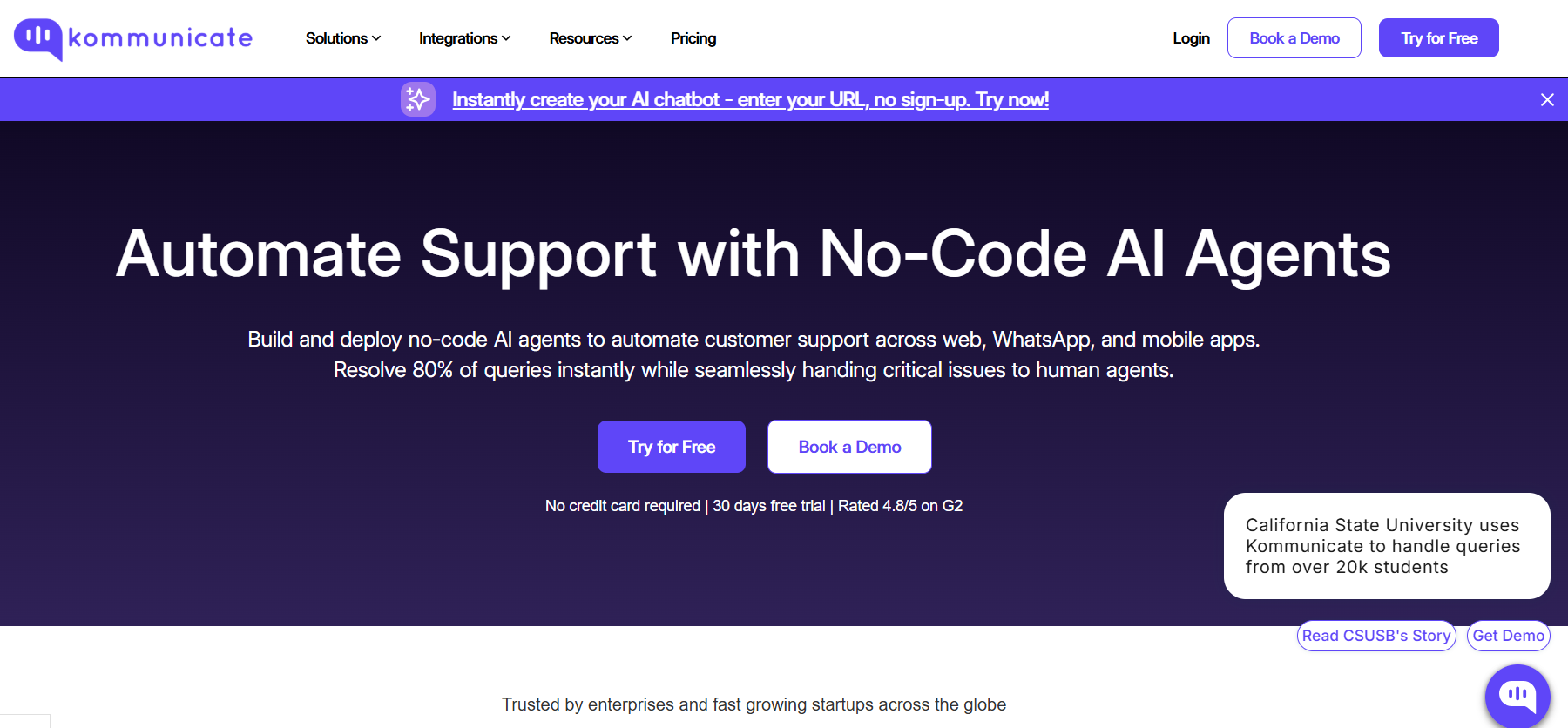Dismiss the purple announcement banner
This screenshot has width=1568, height=728.
tap(1547, 100)
